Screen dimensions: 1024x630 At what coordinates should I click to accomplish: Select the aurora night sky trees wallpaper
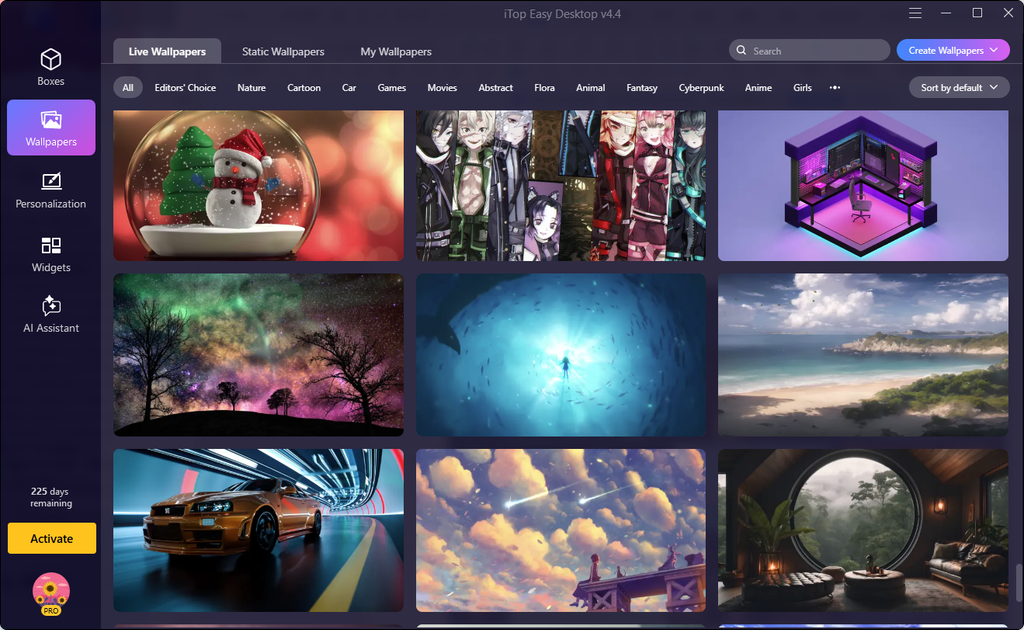(259, 354)
